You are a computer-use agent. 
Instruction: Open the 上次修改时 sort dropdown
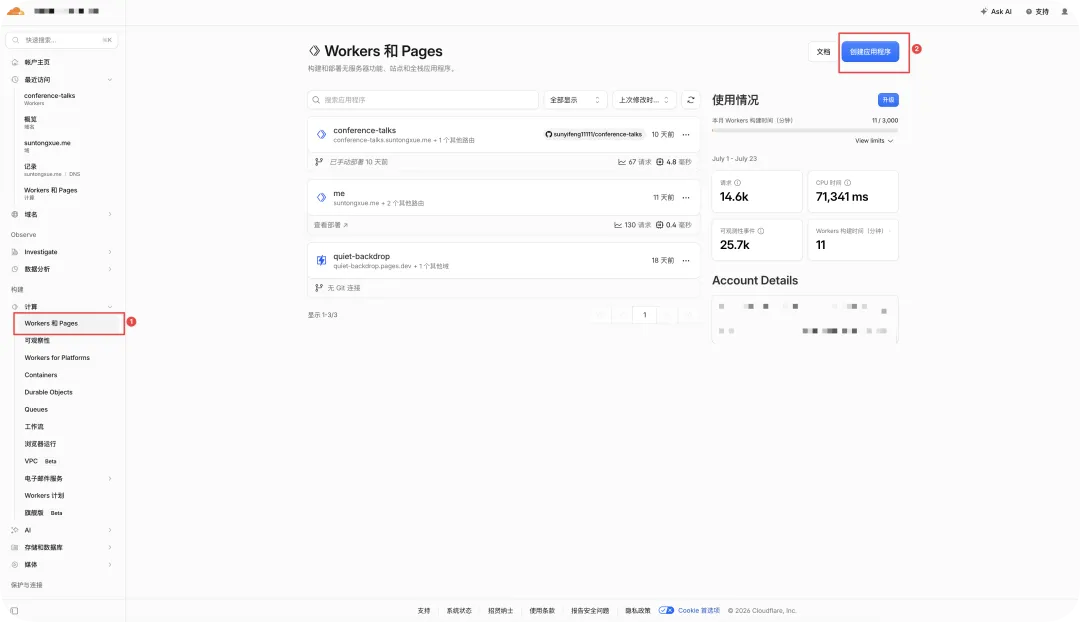pyautogui.click(x=644, y=100)
